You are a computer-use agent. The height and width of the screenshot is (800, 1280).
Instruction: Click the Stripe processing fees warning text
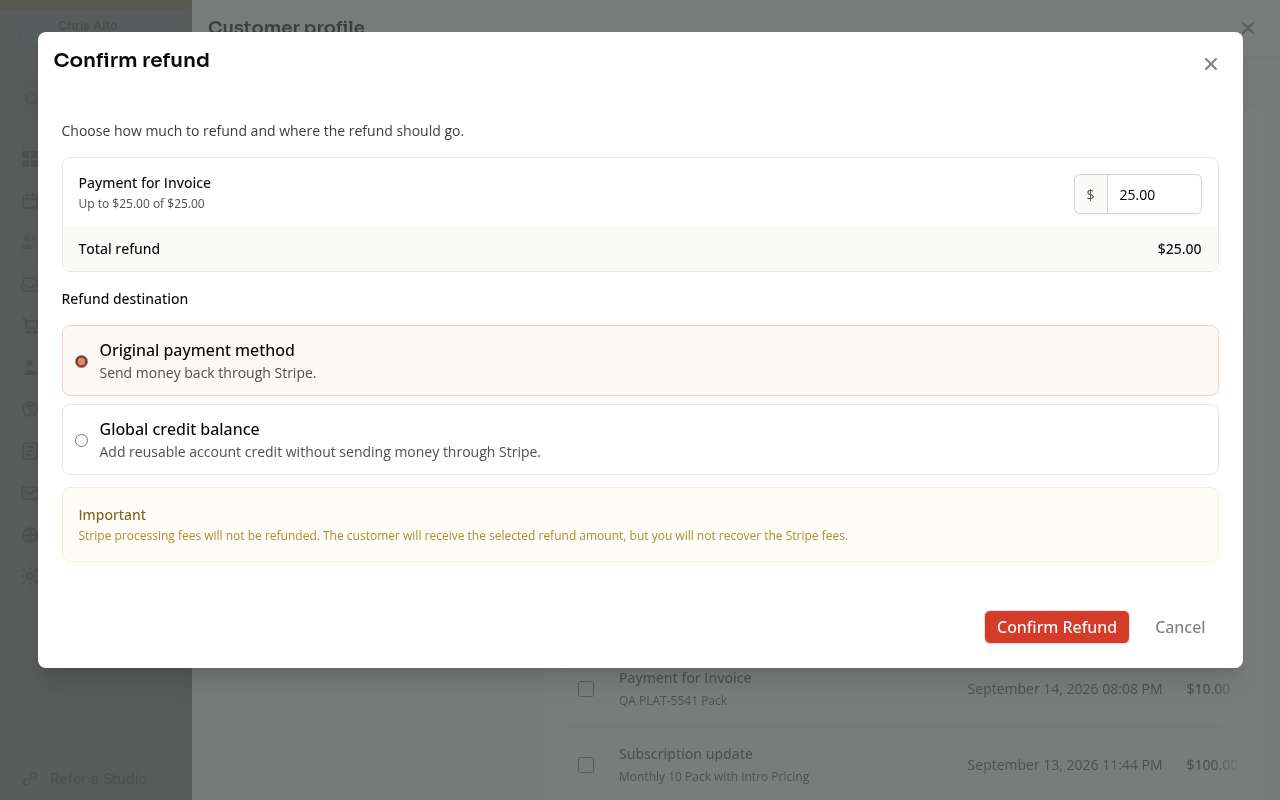[x=463, y=536]
